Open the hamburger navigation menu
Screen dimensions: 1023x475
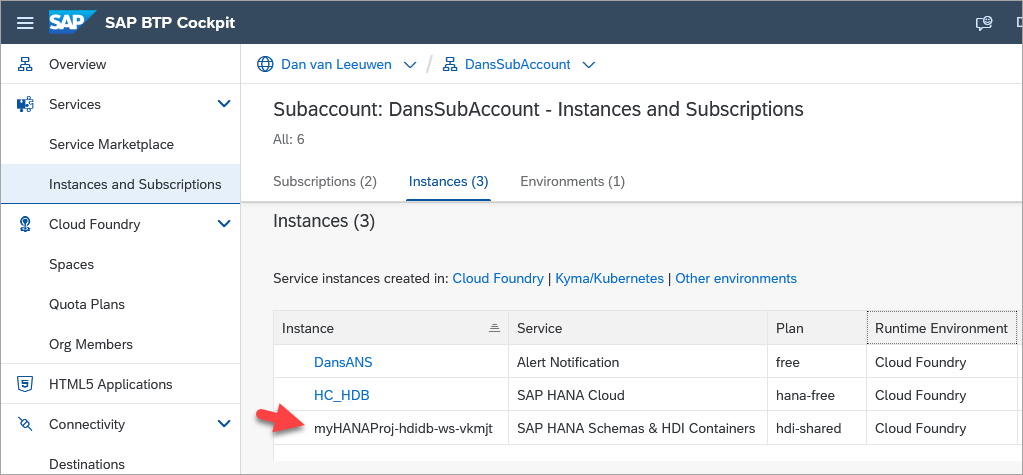[x=25, y=23]
